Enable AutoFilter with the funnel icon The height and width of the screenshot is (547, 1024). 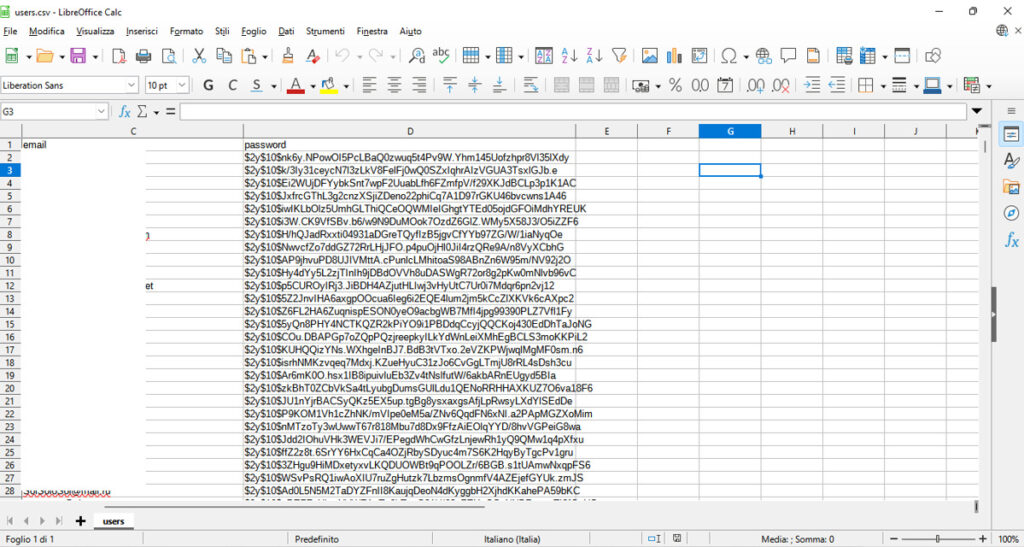point(619,56)
